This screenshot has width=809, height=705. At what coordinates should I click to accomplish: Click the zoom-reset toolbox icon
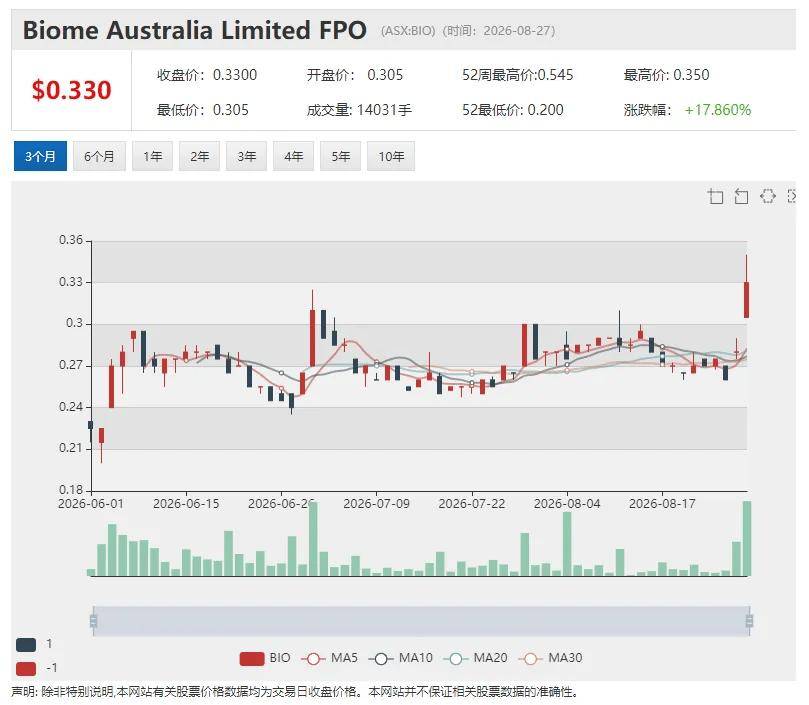coord(741,196)
